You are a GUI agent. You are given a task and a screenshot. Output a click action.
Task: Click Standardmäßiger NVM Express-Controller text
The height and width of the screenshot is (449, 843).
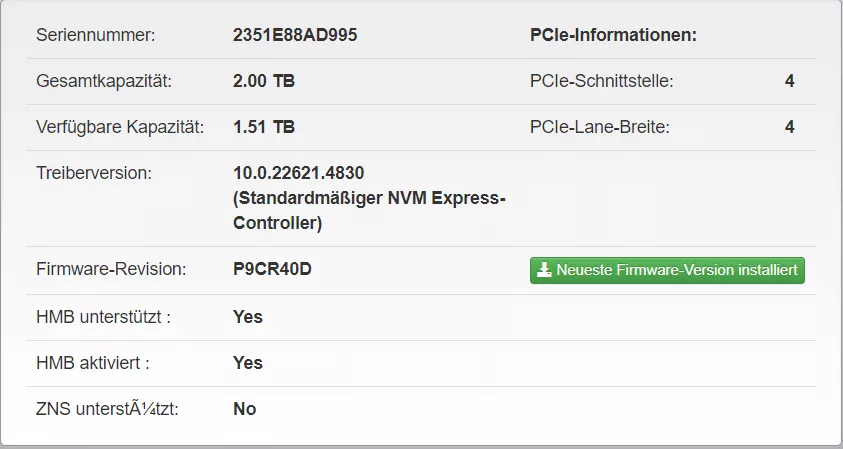[369, 210]
